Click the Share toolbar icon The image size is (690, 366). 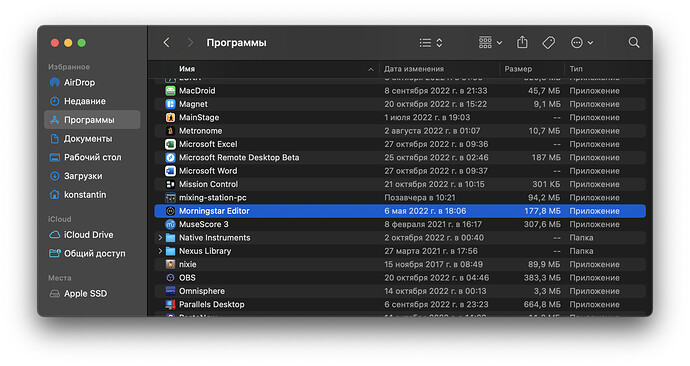[x=522, y=43]
